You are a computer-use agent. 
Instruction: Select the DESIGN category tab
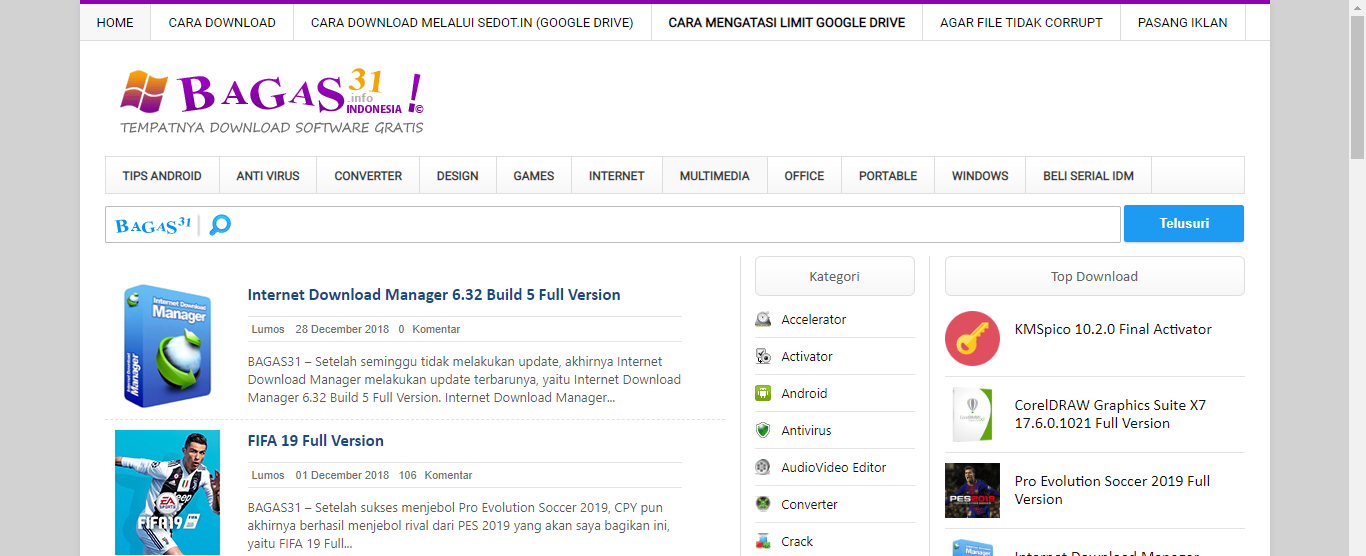pos(458,175)
